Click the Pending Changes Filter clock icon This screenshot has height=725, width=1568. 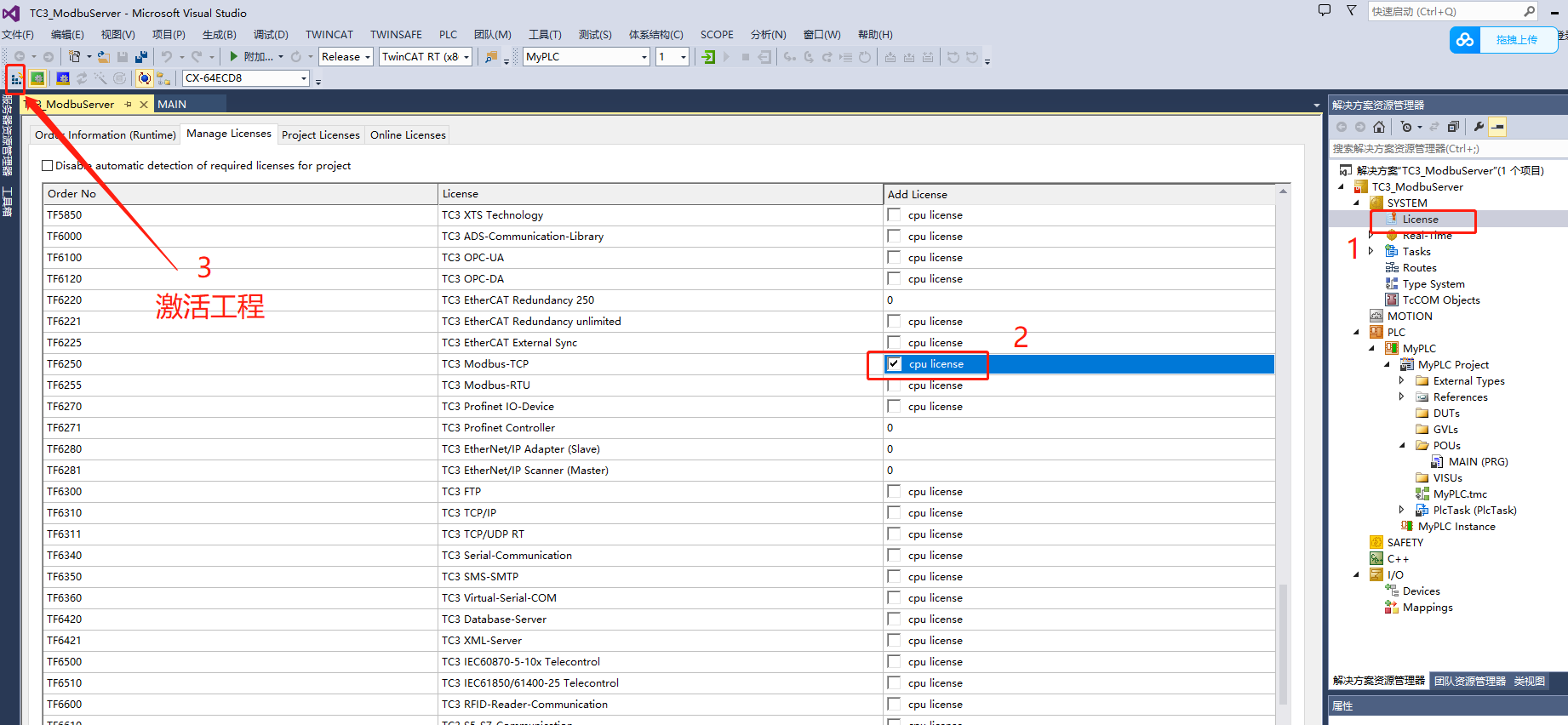coord(1406,127)
